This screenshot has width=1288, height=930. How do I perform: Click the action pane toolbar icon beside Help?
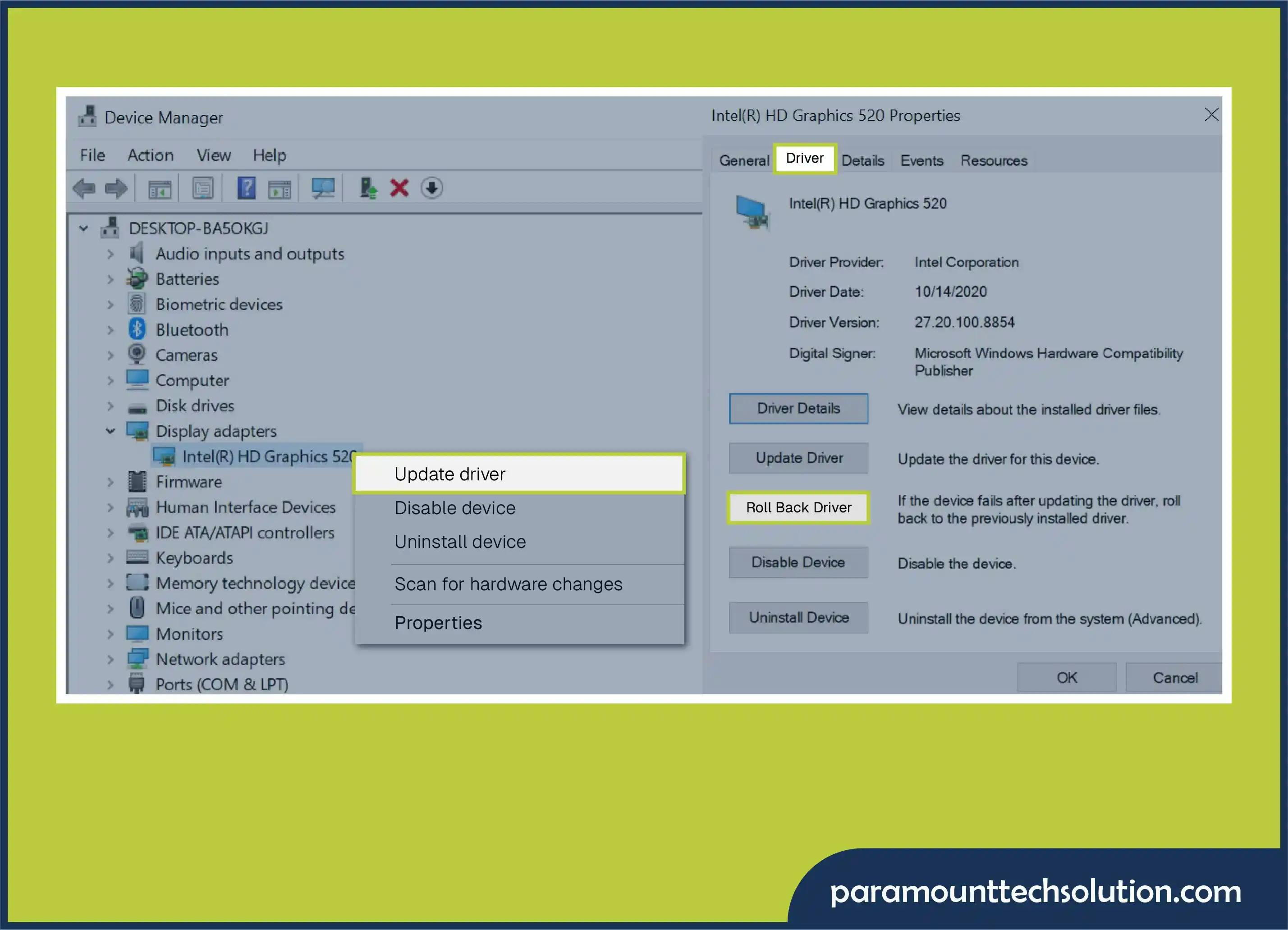(x=280, y=189)
